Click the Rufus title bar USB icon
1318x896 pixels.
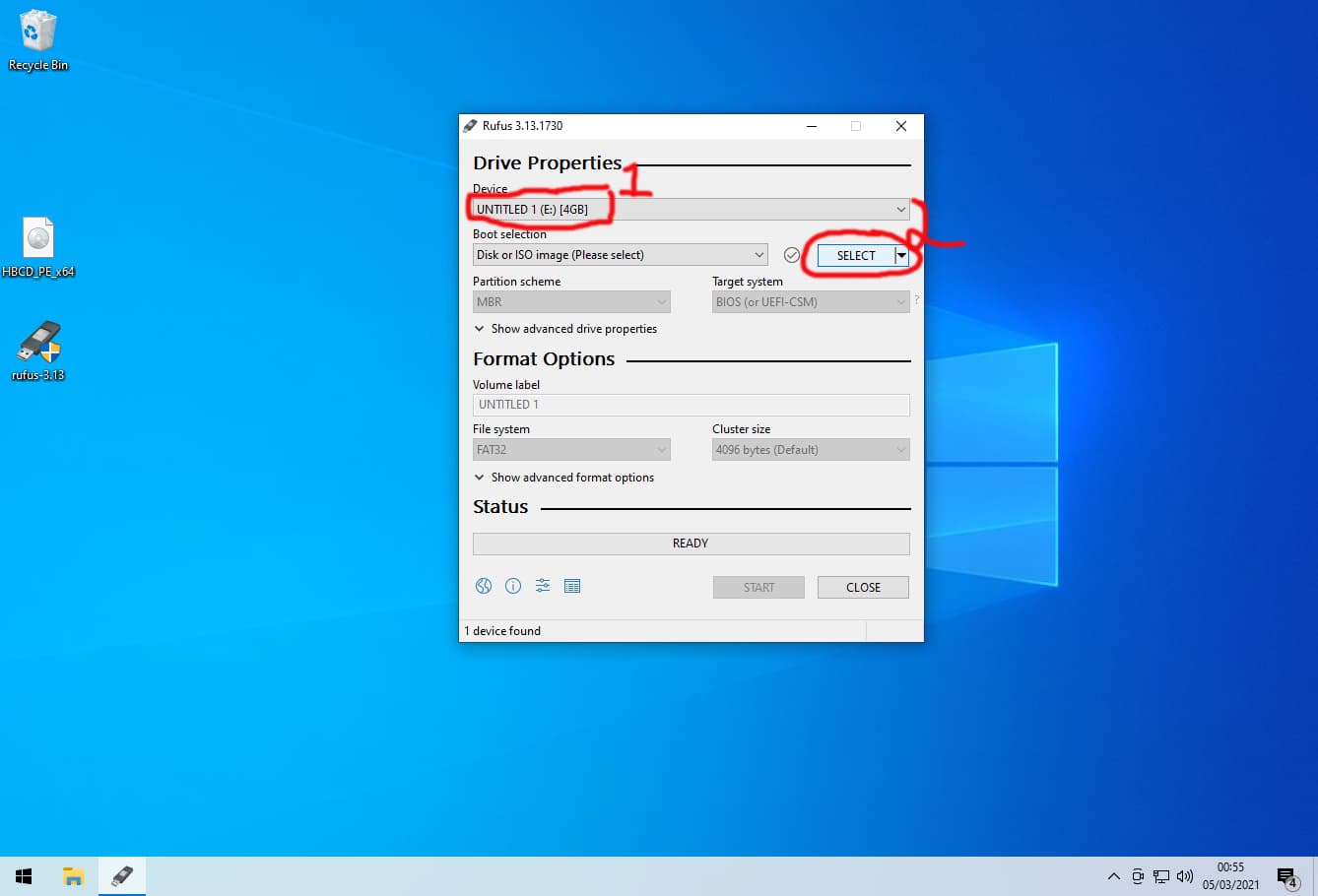(471, 126)
